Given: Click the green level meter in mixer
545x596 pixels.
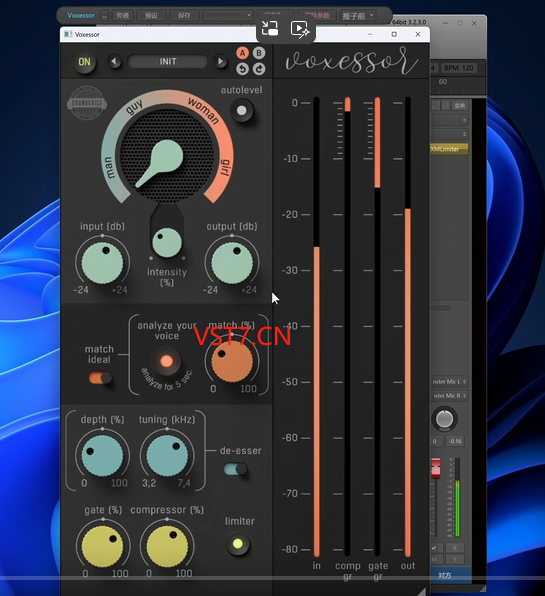Looking at the screenshot, I should coord(457,498).
